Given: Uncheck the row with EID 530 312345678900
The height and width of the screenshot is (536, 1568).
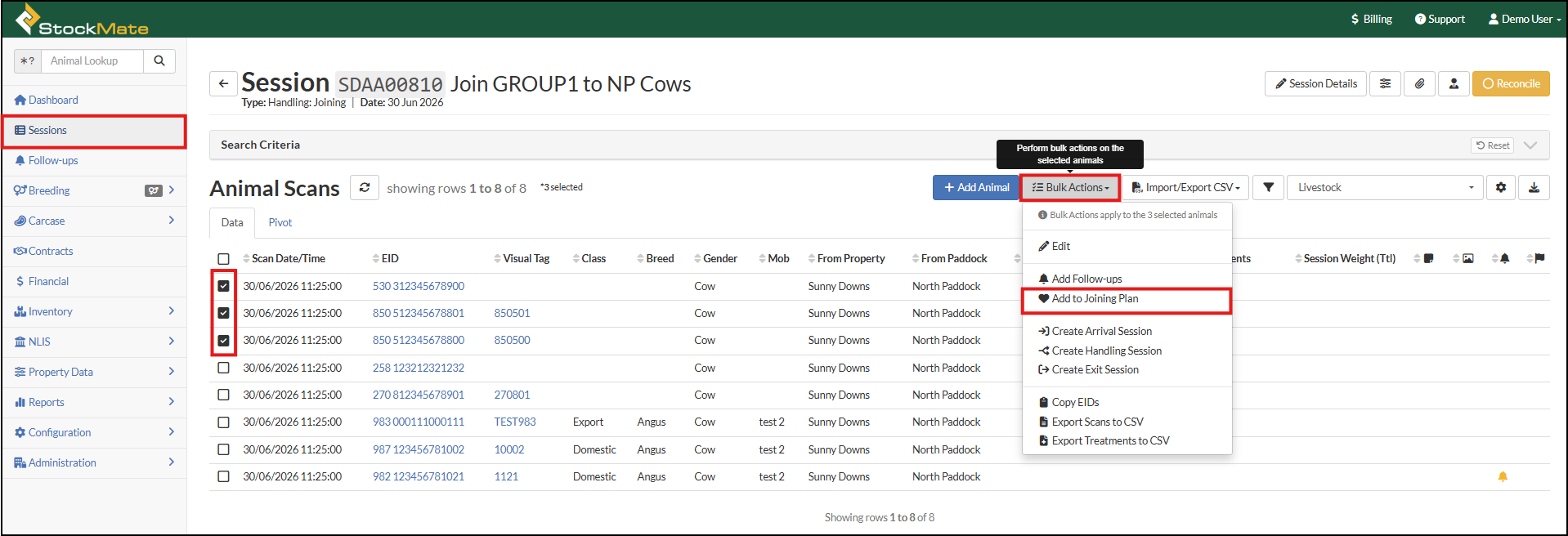Looking at the screenshot, I should pyautogui.click(x=223, y=286).
